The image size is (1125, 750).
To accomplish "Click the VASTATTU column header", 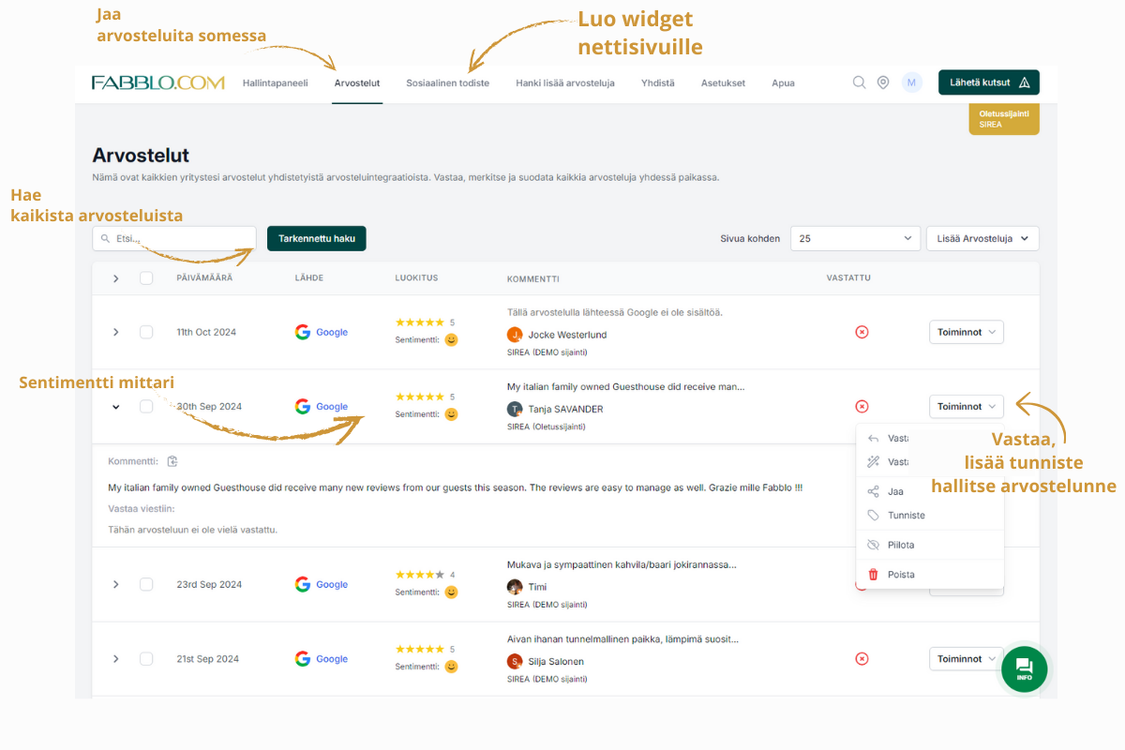I will point(848,278).
